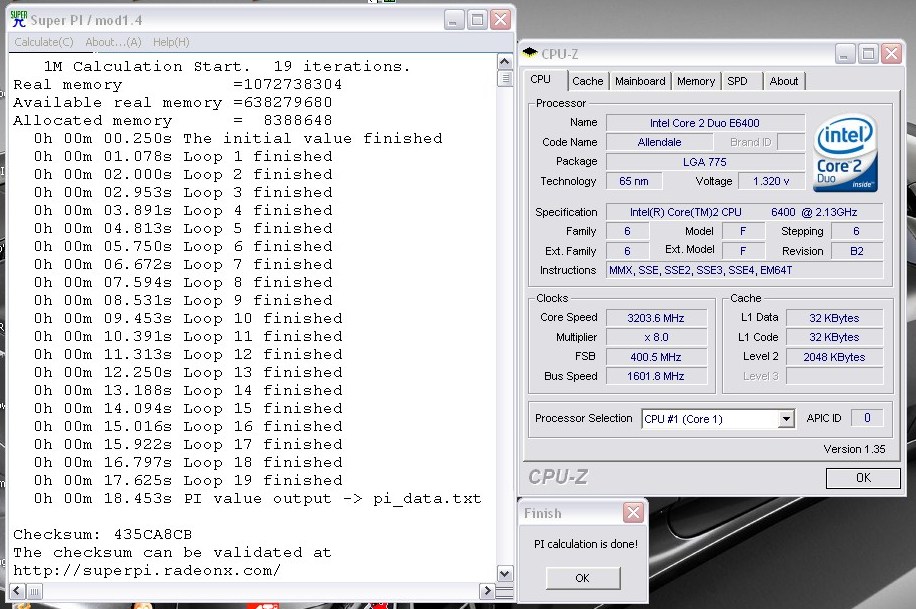Click the '2048 KBytes' Level 2 cache value
This screenshot has width=916, height=609.
click(x=834, y=357)
